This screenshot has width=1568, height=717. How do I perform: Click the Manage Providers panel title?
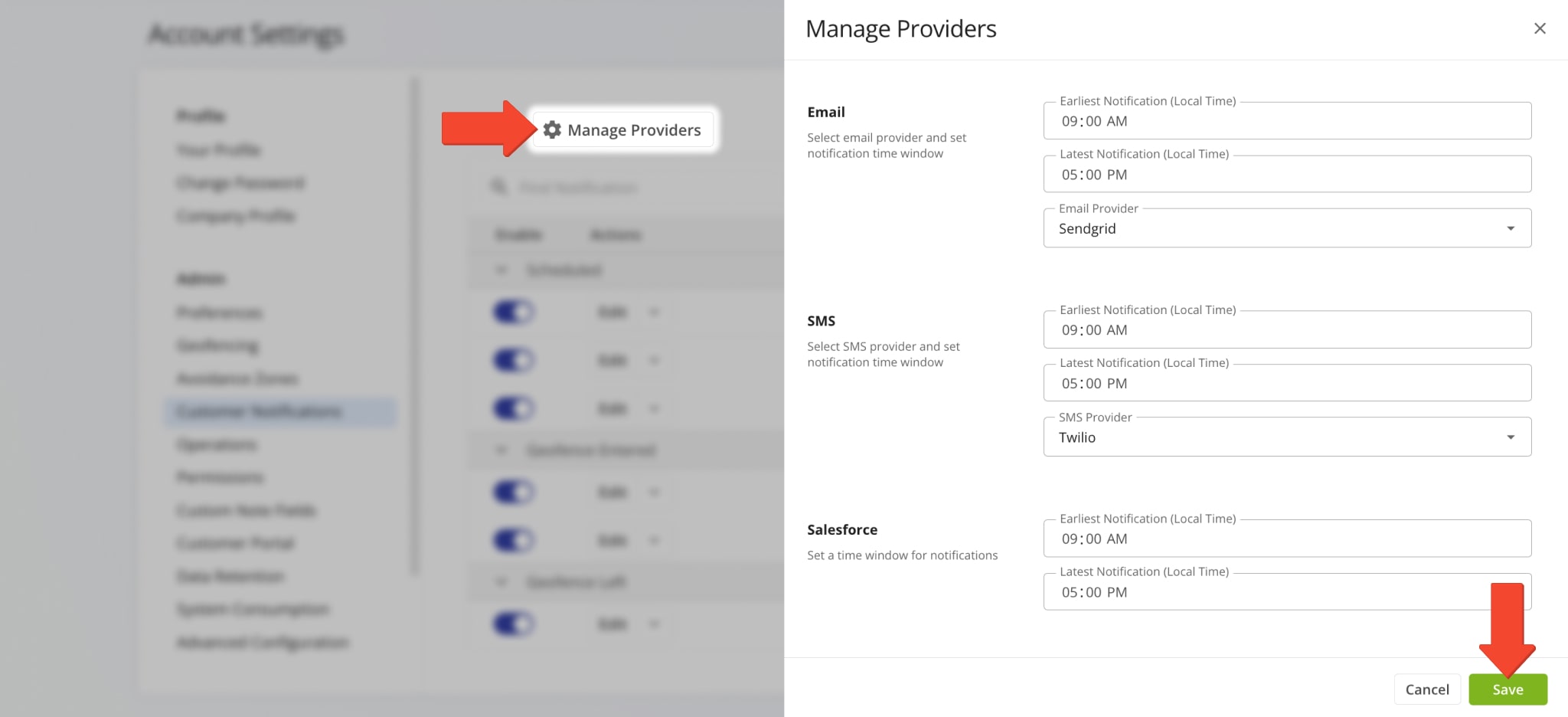[x=901, y=28]
